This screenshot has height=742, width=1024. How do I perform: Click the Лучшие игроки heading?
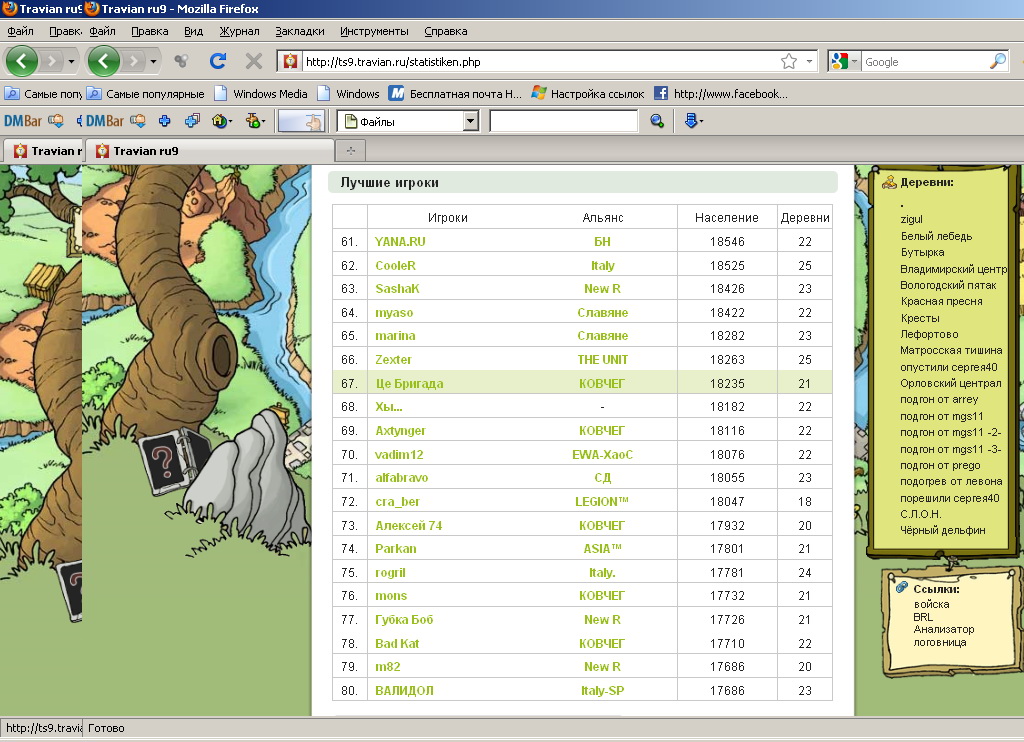[389, 183]
